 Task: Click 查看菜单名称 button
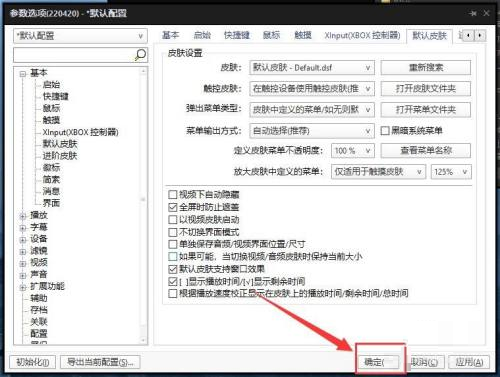click(x=426, y=151)
